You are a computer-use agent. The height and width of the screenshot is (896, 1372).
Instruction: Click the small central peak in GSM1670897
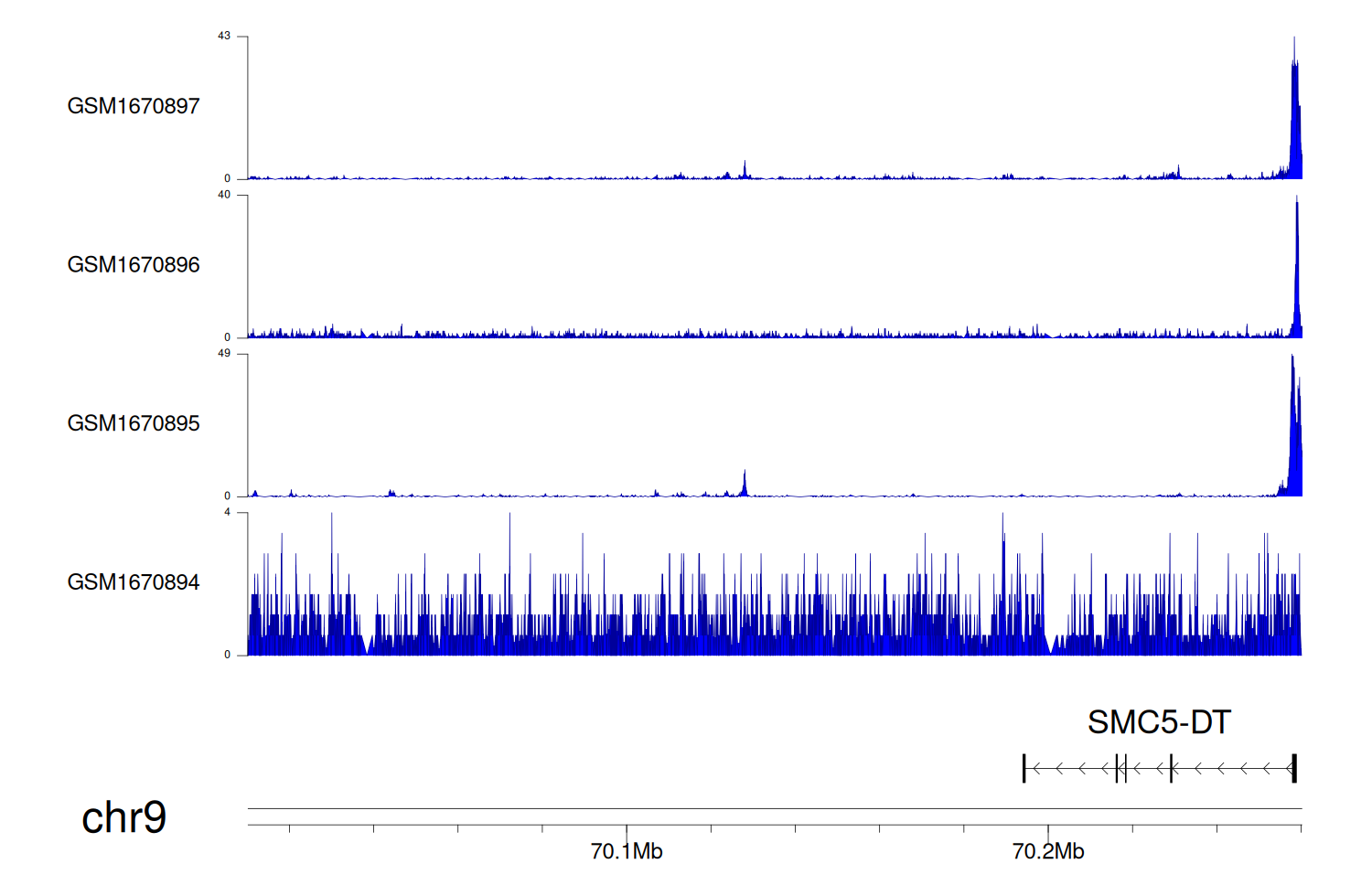click(x=745, y=169)
